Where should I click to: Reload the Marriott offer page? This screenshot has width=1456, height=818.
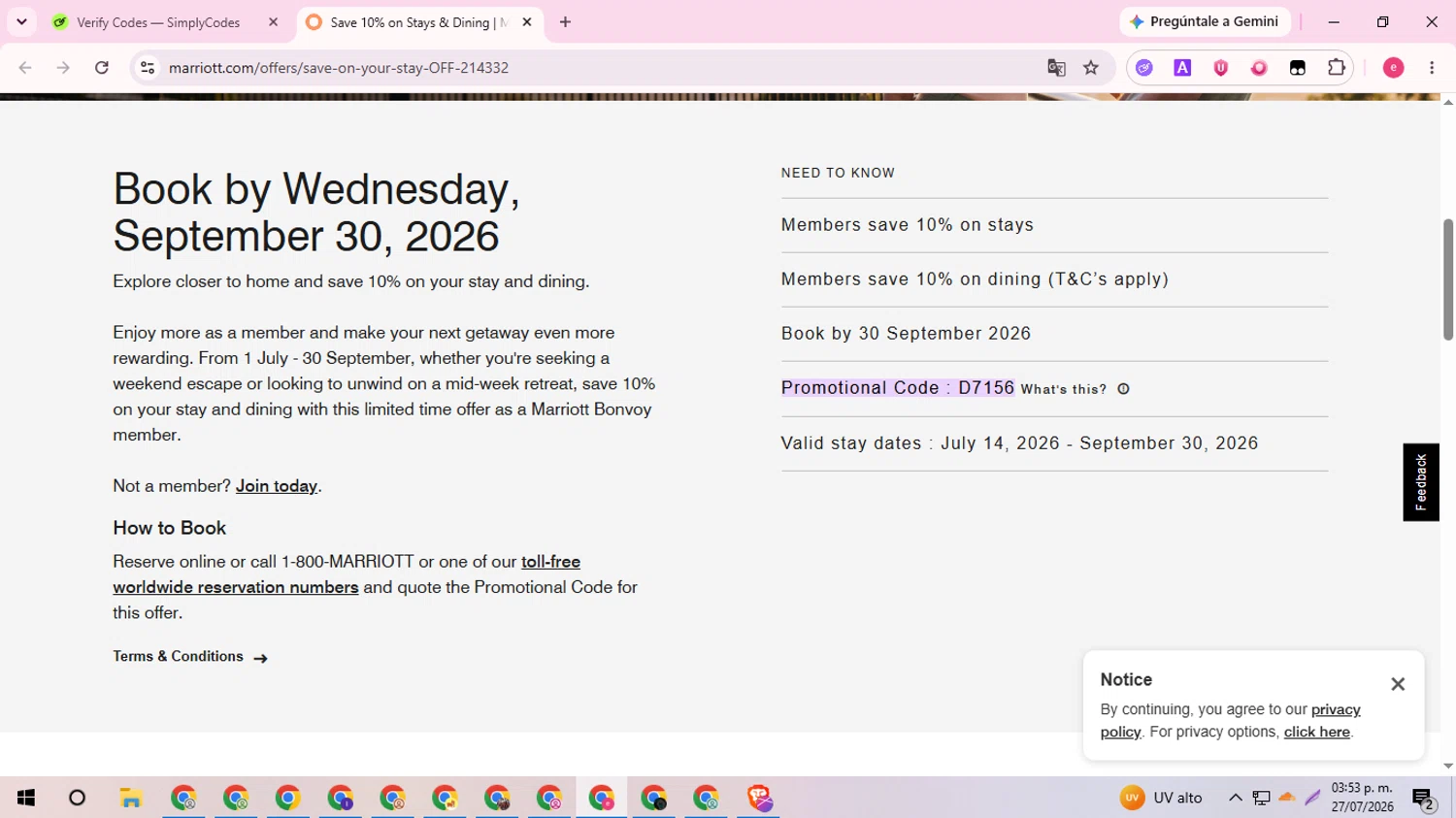click(102, 68)
